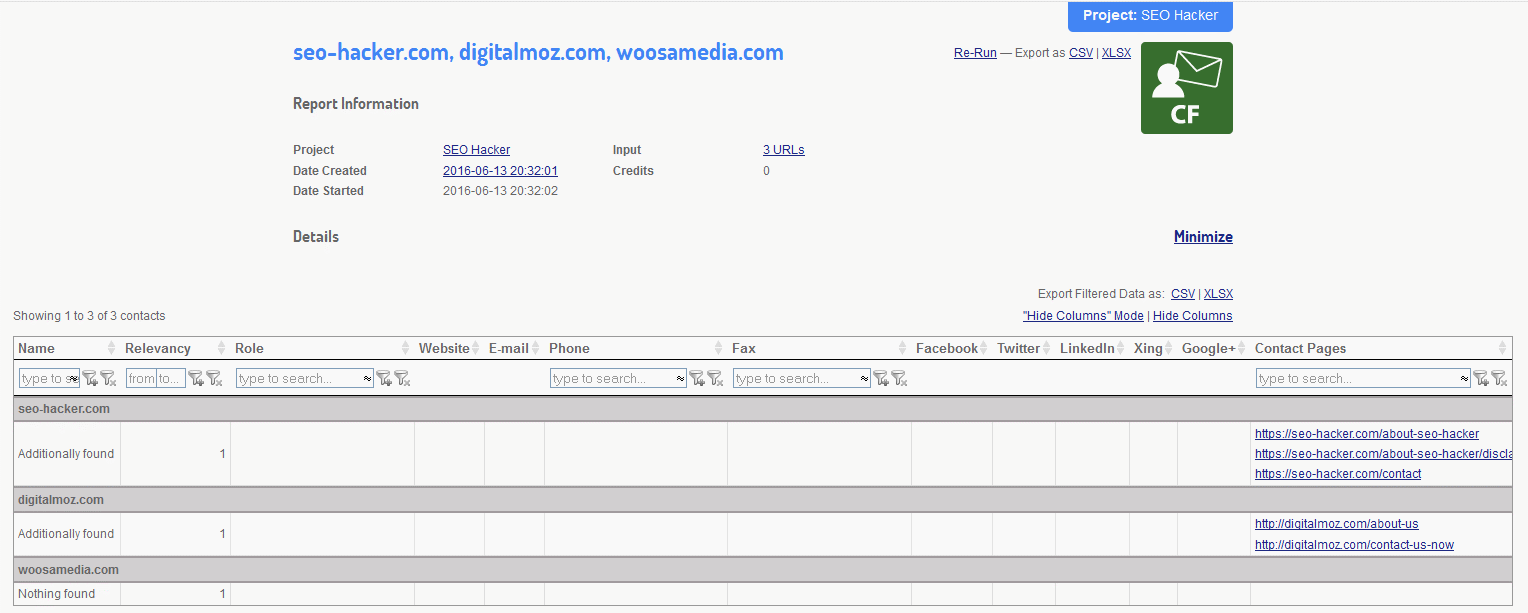
Task: Open the Project: SEO Hacker tab
Action: tap(1150, 16)
